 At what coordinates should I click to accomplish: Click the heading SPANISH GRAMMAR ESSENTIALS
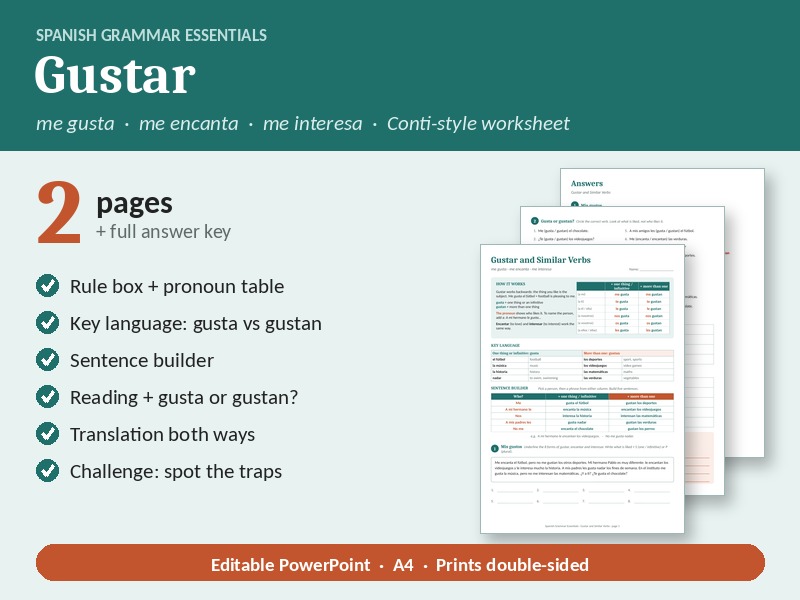pyautogui.click(x=152, y=35)
